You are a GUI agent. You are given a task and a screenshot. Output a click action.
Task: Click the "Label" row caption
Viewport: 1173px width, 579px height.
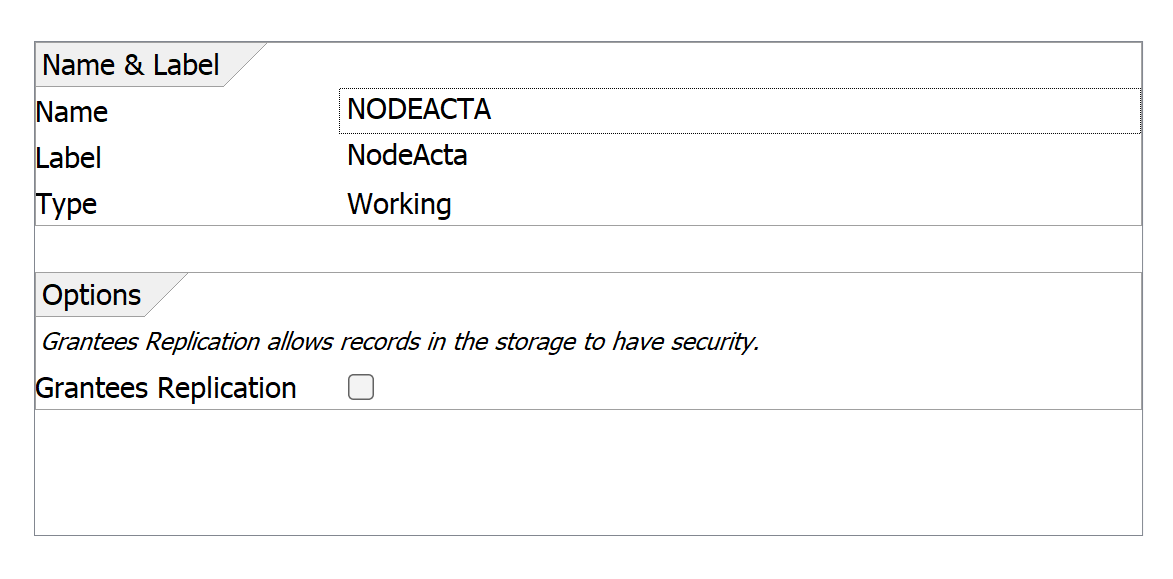(x=69, y=158)
